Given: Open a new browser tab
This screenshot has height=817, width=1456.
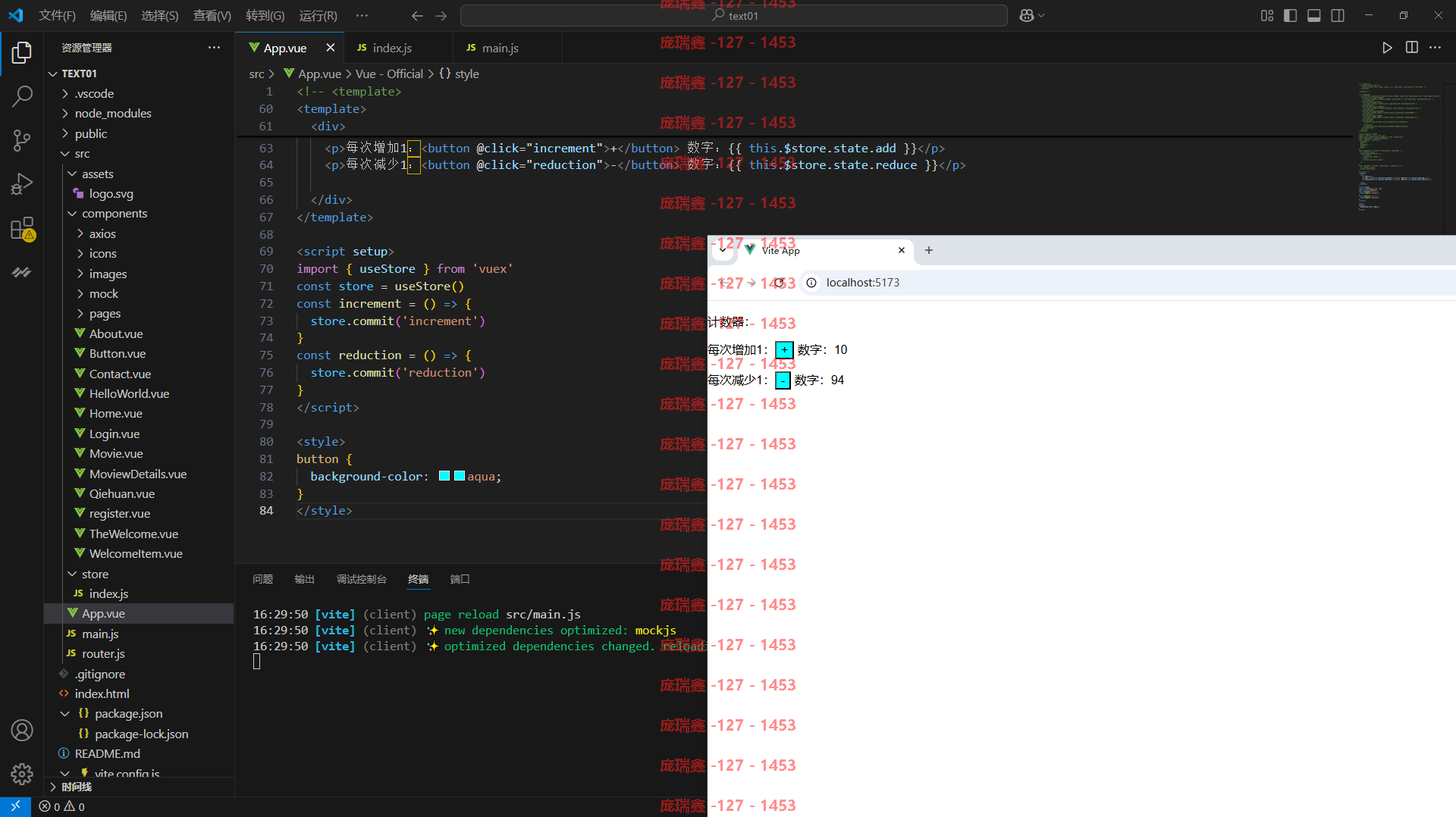Looking at the screenshot, I should (929, 250).
